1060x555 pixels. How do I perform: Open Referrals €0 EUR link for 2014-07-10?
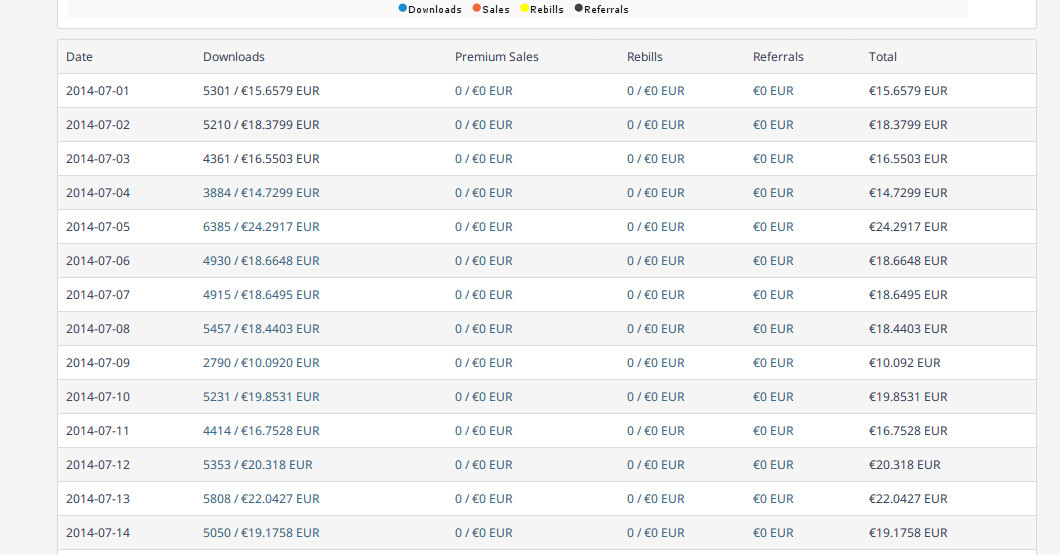[773, 397]
